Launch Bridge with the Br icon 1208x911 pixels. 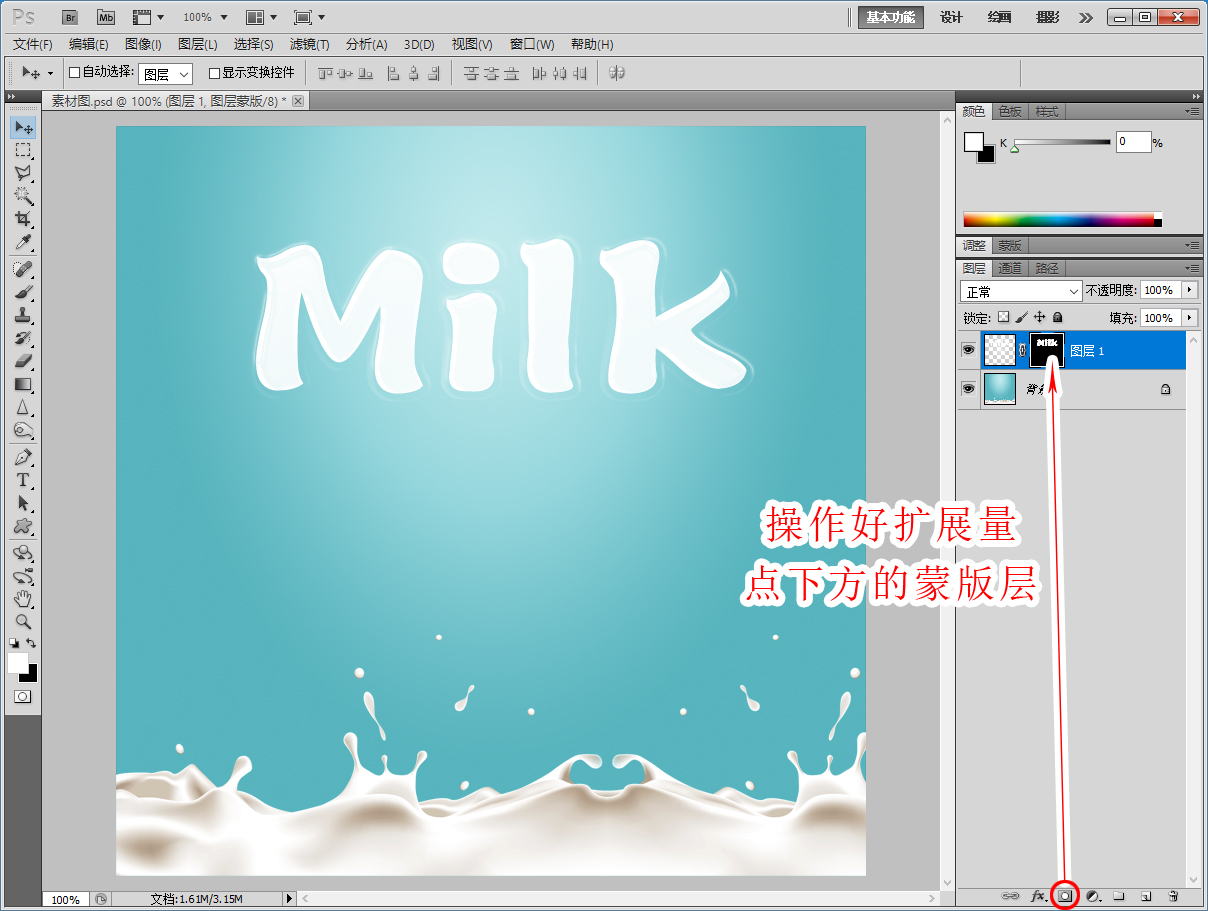pyautogui.click(x=70, y=17)
